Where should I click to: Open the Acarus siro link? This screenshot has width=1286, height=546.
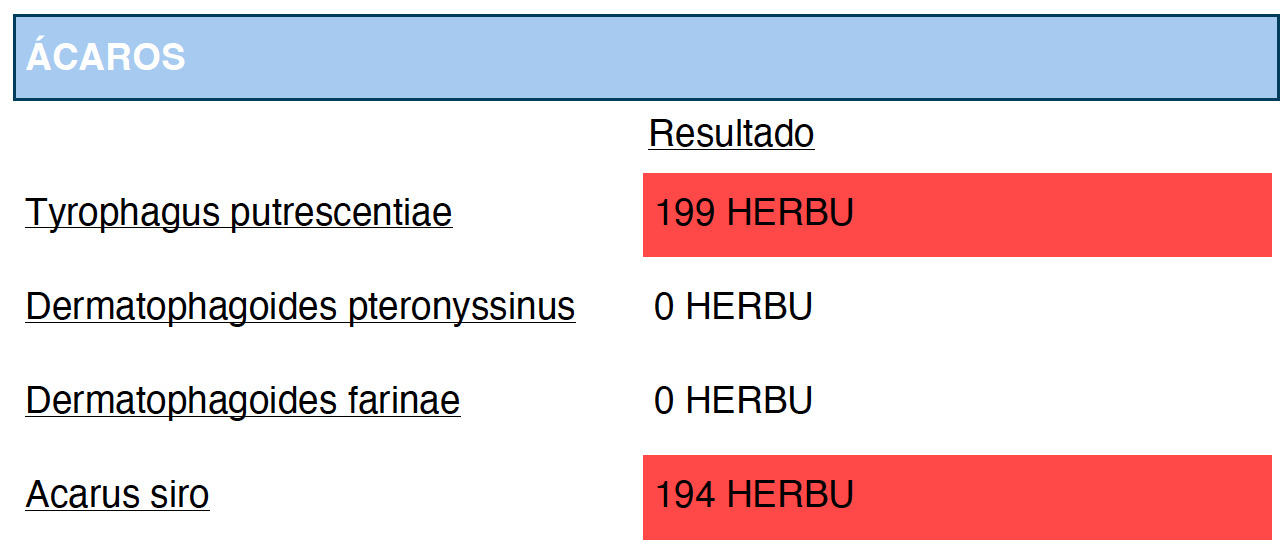[x=117, y=495]
